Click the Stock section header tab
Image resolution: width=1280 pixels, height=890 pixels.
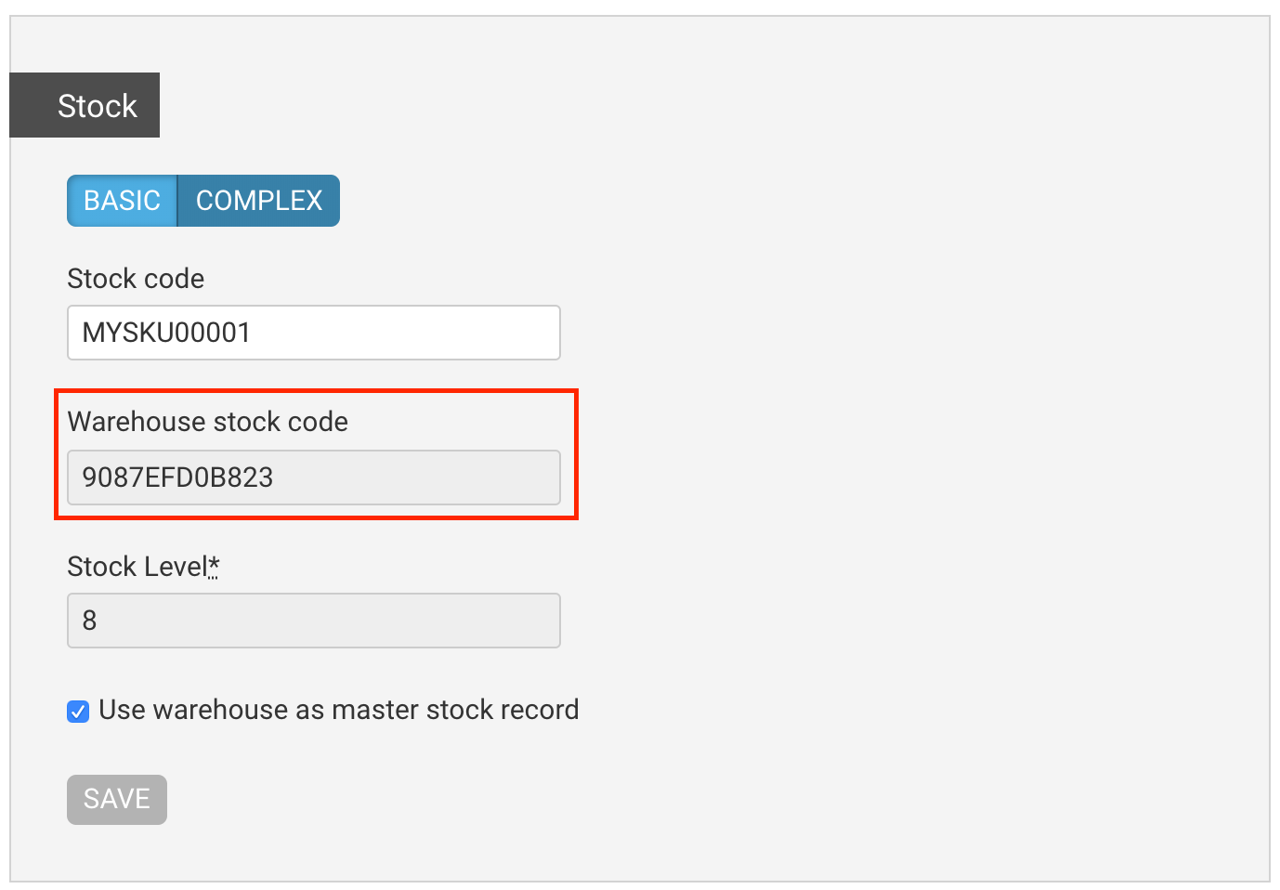click(x=85, y=105)
